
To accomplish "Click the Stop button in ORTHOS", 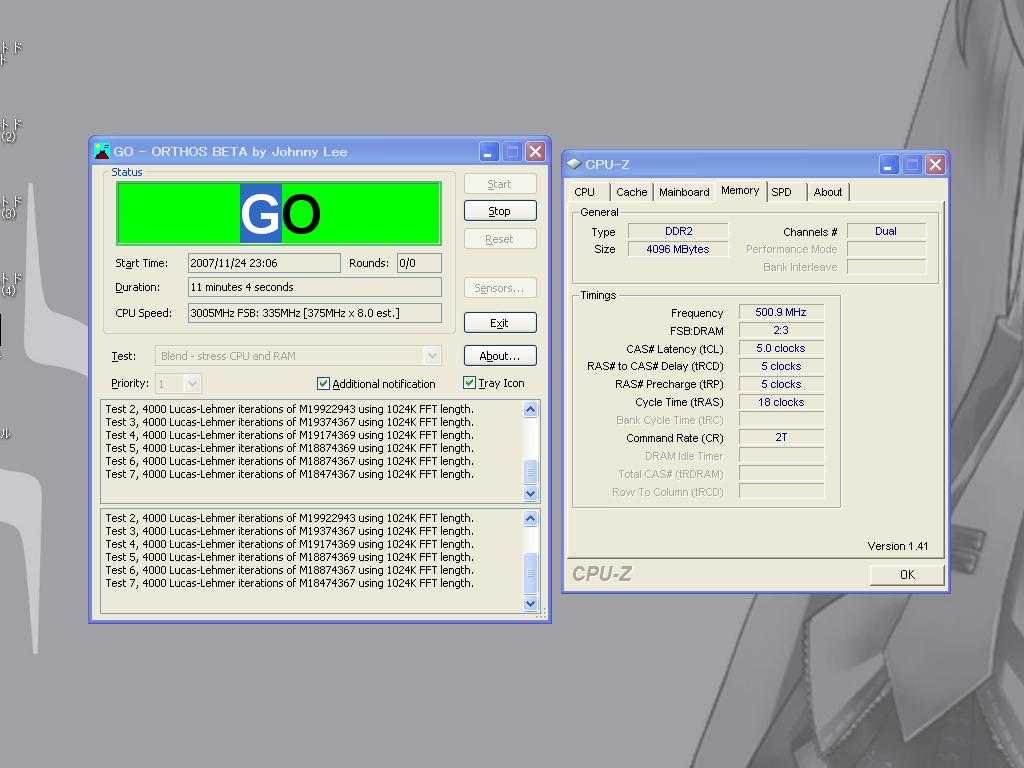I will [x=500, y=211].
